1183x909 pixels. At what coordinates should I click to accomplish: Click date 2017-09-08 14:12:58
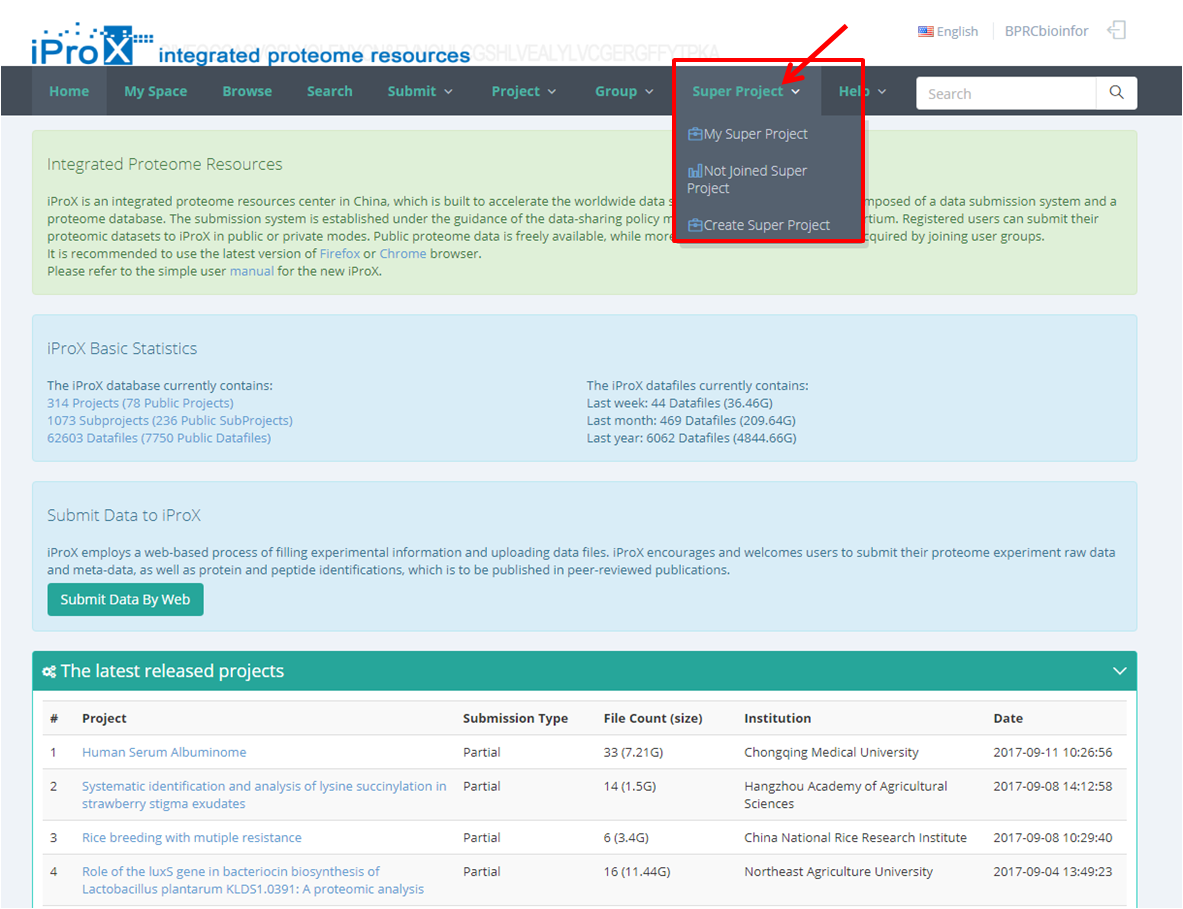coord(1052,786)
